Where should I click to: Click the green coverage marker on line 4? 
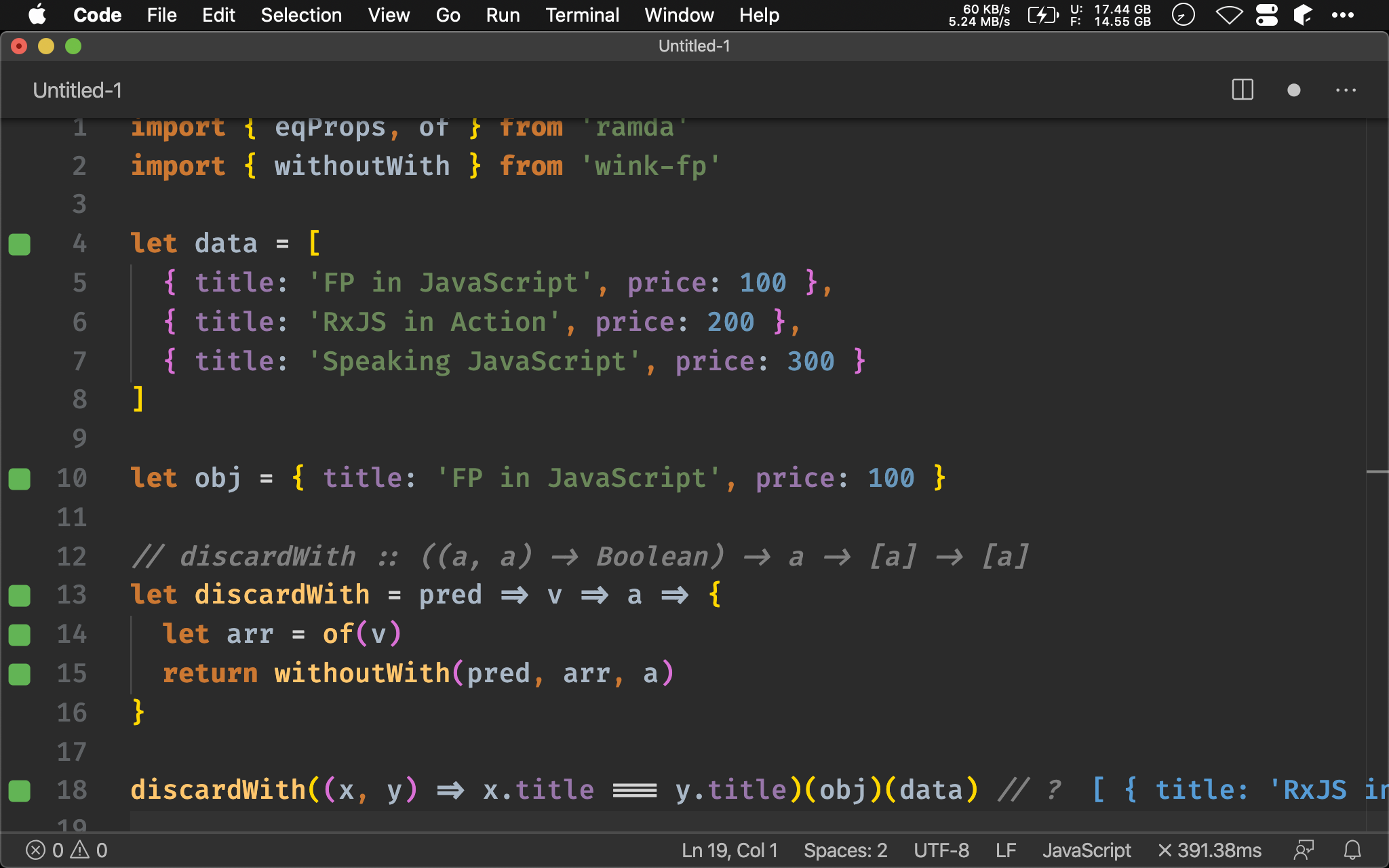point(20,244)
